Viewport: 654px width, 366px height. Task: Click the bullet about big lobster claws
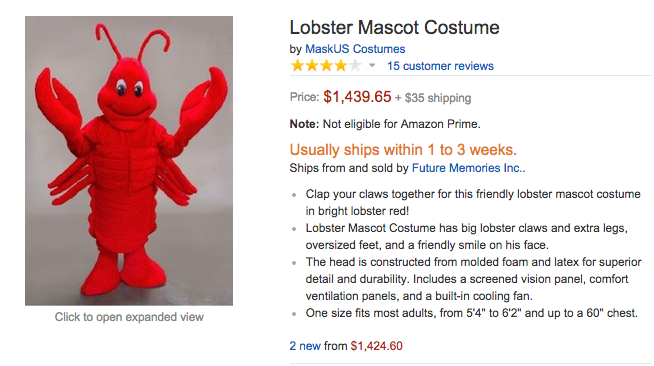(x=467, y=236)
